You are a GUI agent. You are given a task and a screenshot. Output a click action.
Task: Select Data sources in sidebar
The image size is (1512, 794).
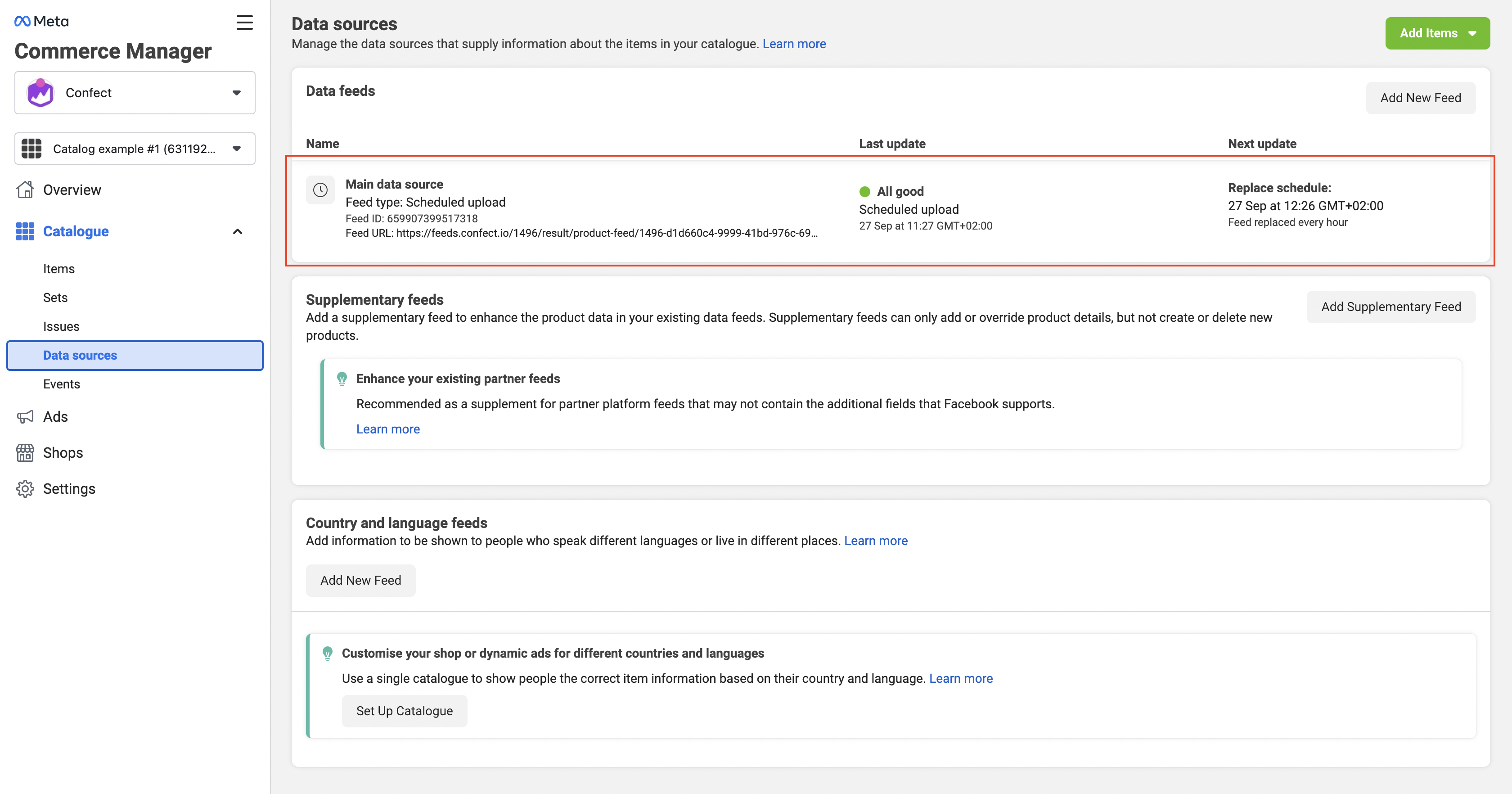point(135,355)
